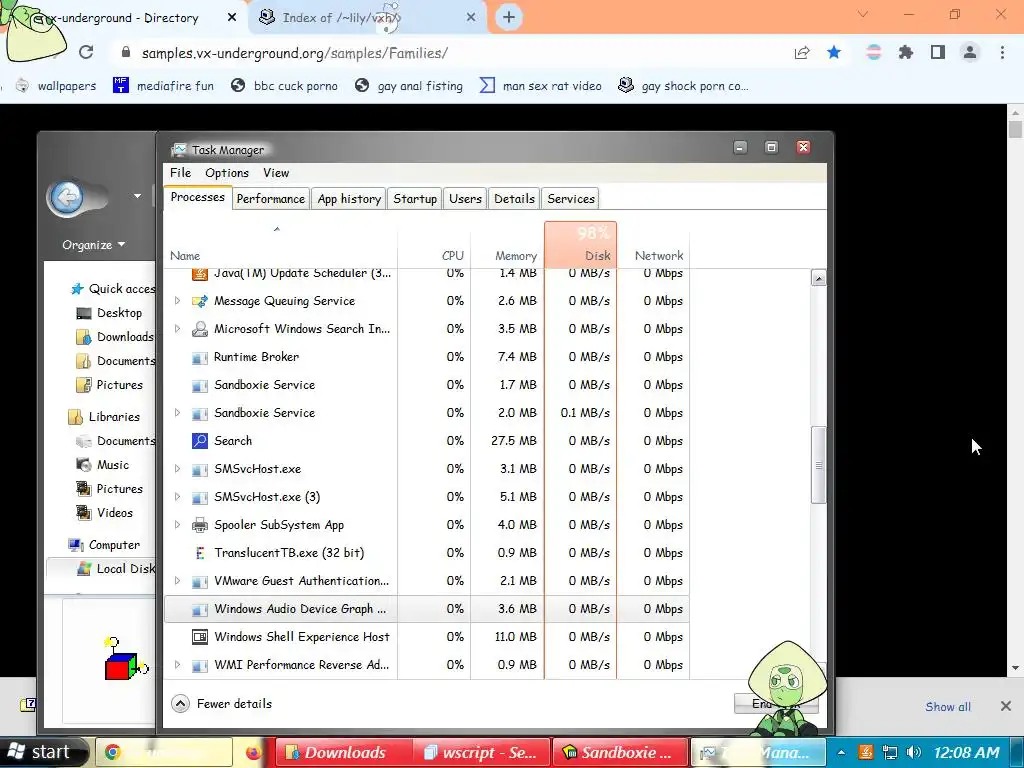Open the Chrome three-dot menu

coord(1002,52)
